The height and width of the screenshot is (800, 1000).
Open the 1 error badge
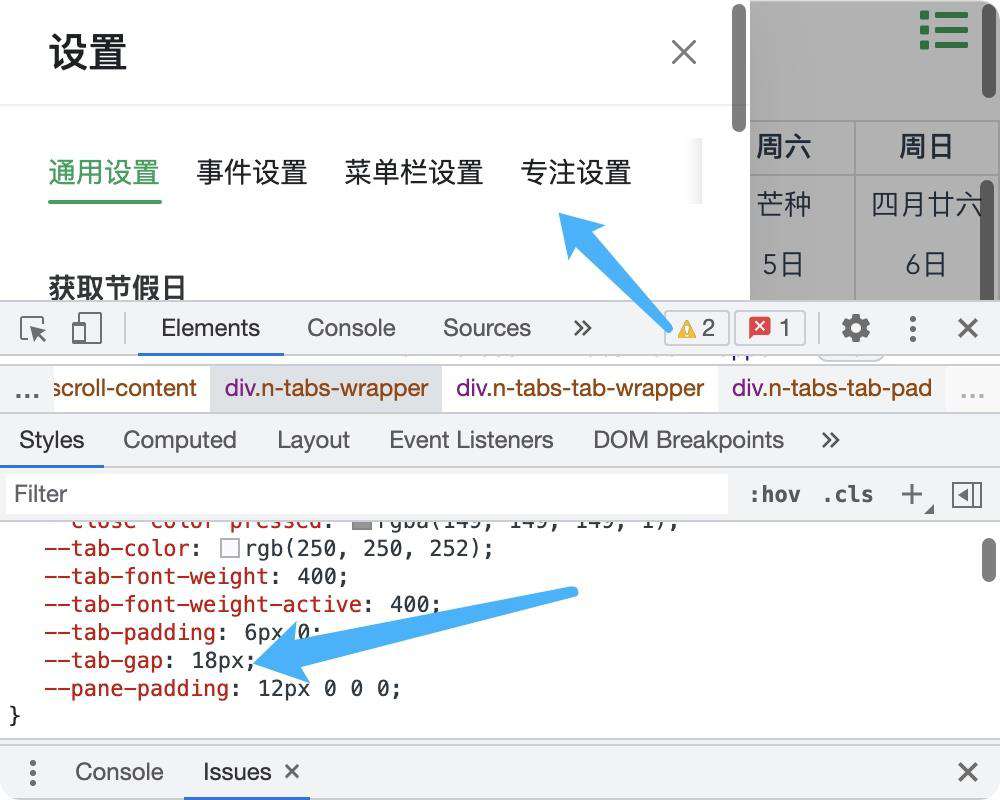(x=770, y=329)
